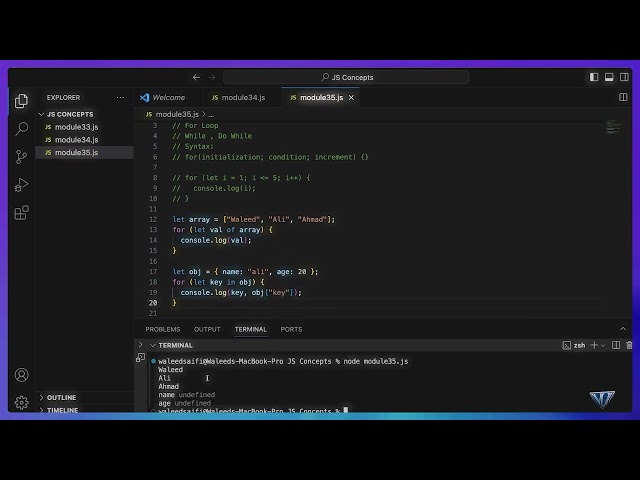The height and width of the screenshot is (480, 640).
Task: Expand the arrow left of TERMINAL header
Action: click(140, 345)
